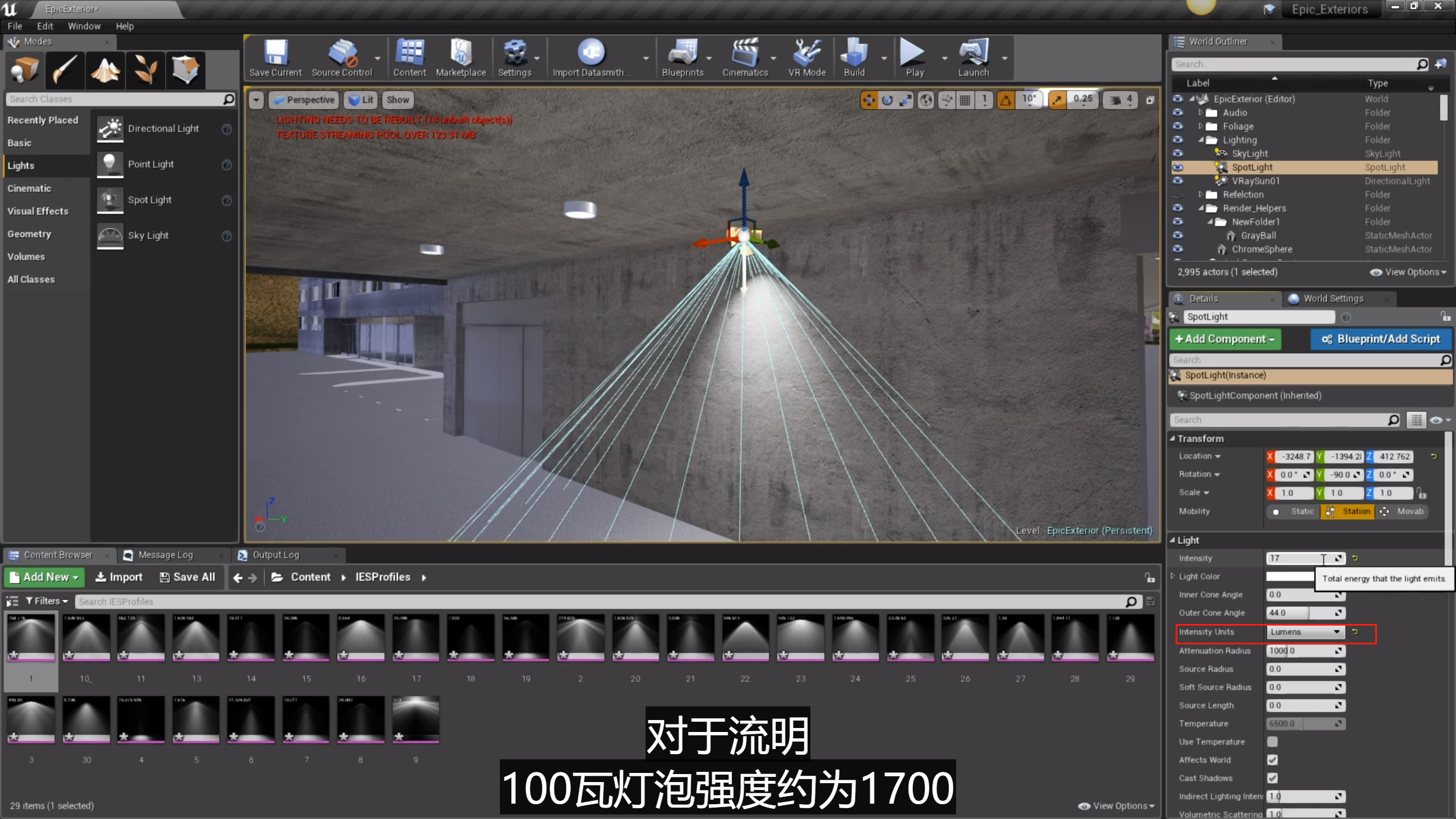Open the Add New dropdown button
This screenshot has width=1456, height=819.
(x=44, y=577)
